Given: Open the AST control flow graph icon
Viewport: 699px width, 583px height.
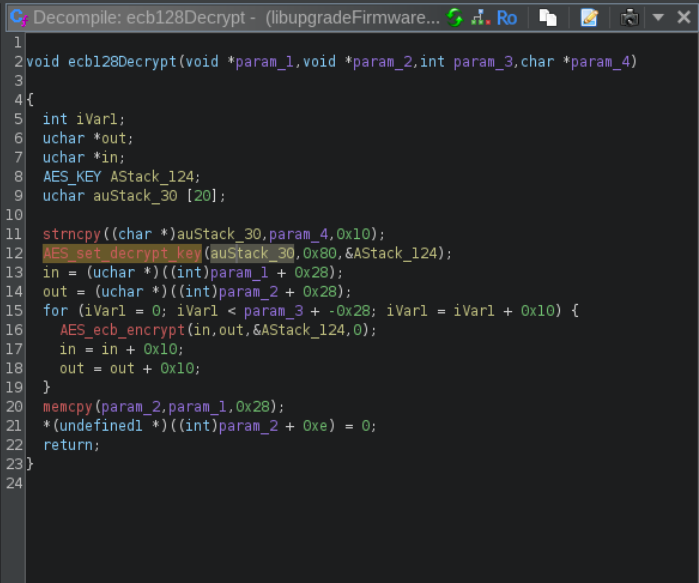Looking at the screenshot, I should (x=481, y=18).
